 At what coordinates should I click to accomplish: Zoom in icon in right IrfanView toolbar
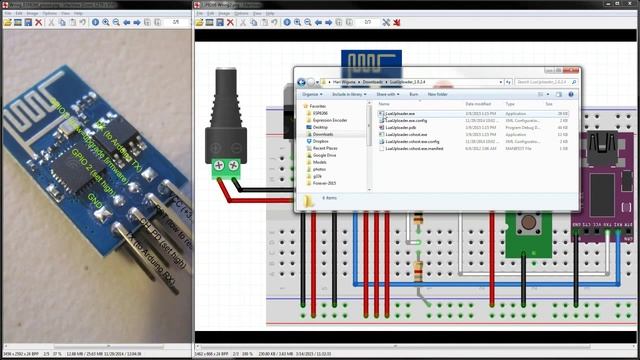[x=298, y=22]
